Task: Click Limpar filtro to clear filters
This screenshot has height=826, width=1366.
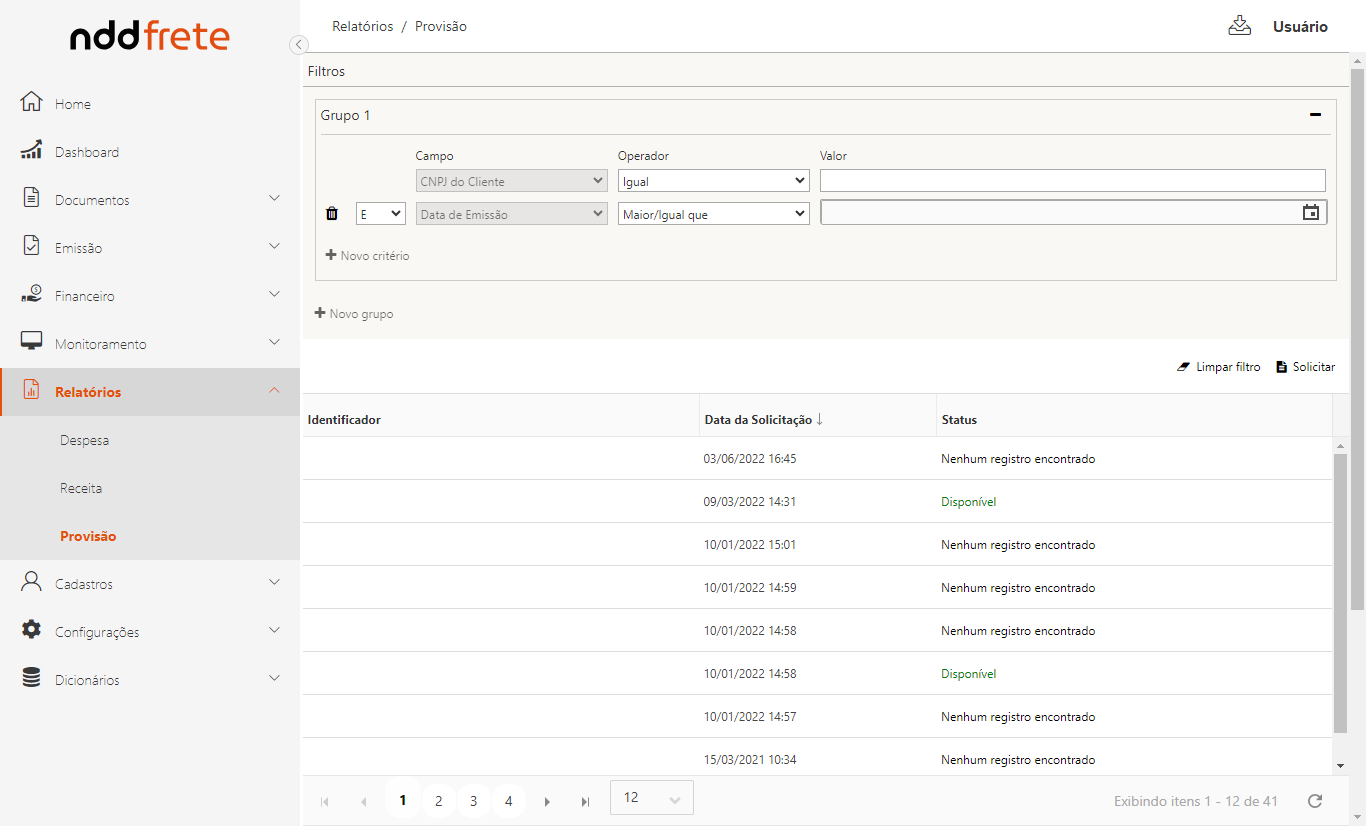Action: tap(1219, 367)
